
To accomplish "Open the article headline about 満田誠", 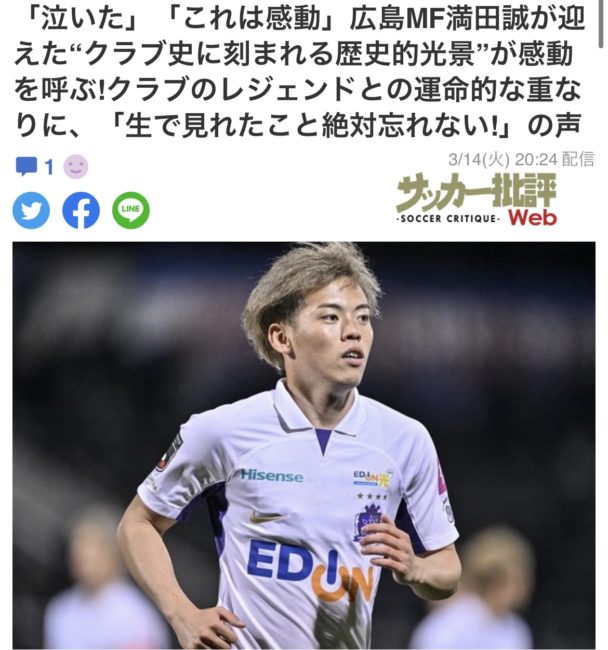I will [x=299, y=72].
